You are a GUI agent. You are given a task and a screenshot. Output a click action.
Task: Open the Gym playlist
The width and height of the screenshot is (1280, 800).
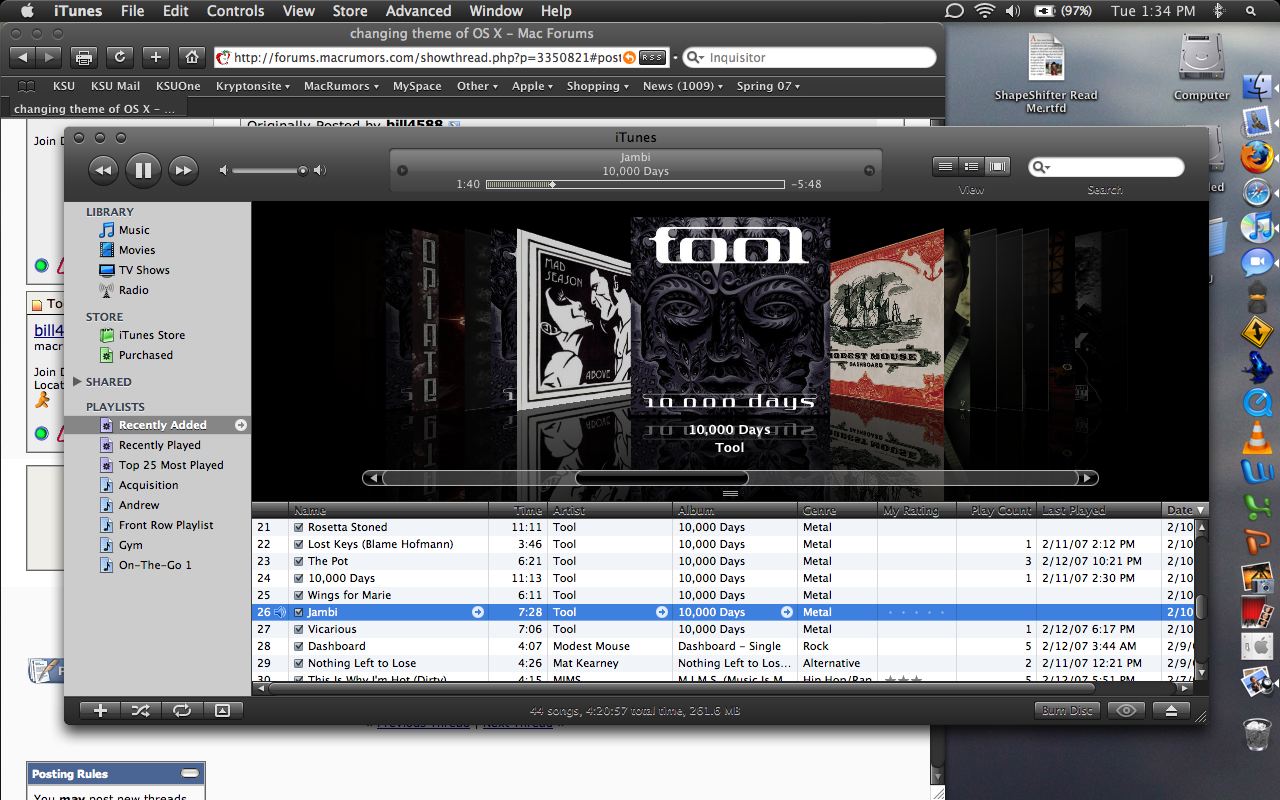click(x=131, y=545)
